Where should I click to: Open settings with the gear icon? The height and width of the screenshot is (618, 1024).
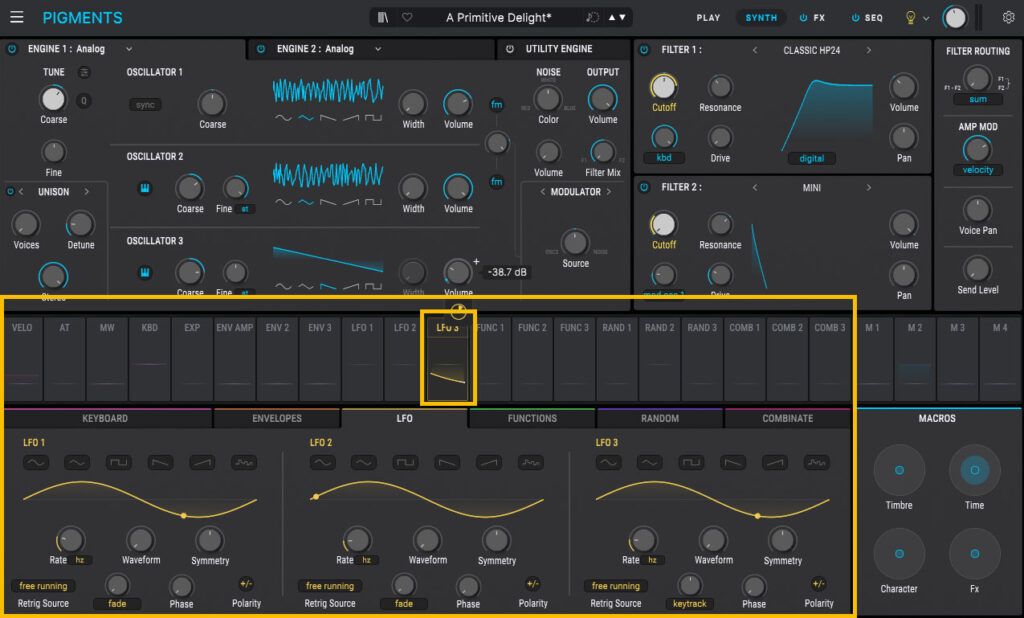coord(1008,18)
